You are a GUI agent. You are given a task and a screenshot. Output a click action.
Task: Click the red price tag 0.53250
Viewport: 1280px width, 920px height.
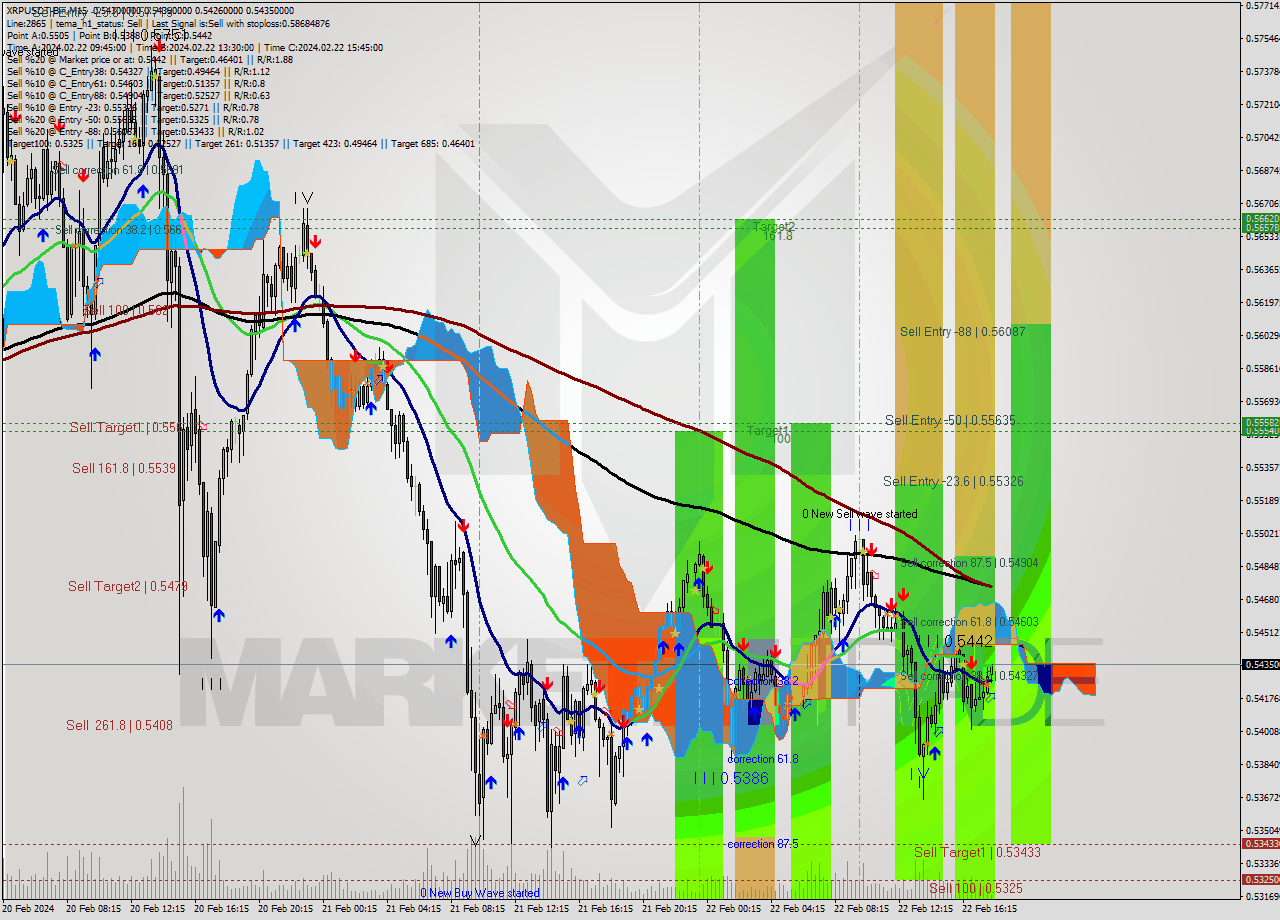click(x=1260, y=880)
